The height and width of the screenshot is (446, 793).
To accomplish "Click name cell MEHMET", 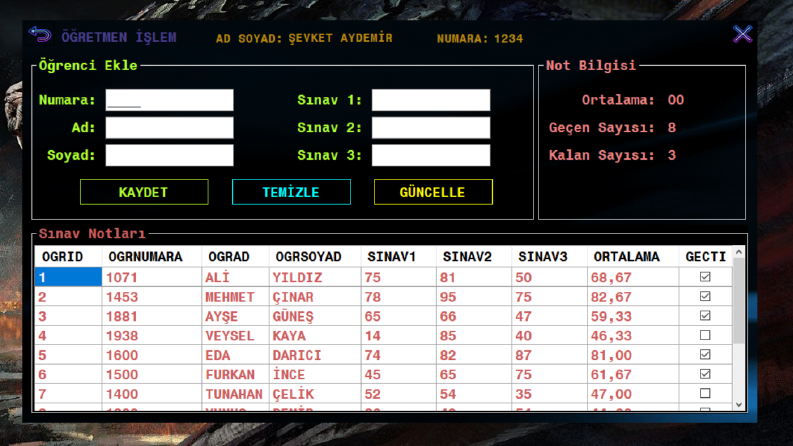I will (235, 297).
